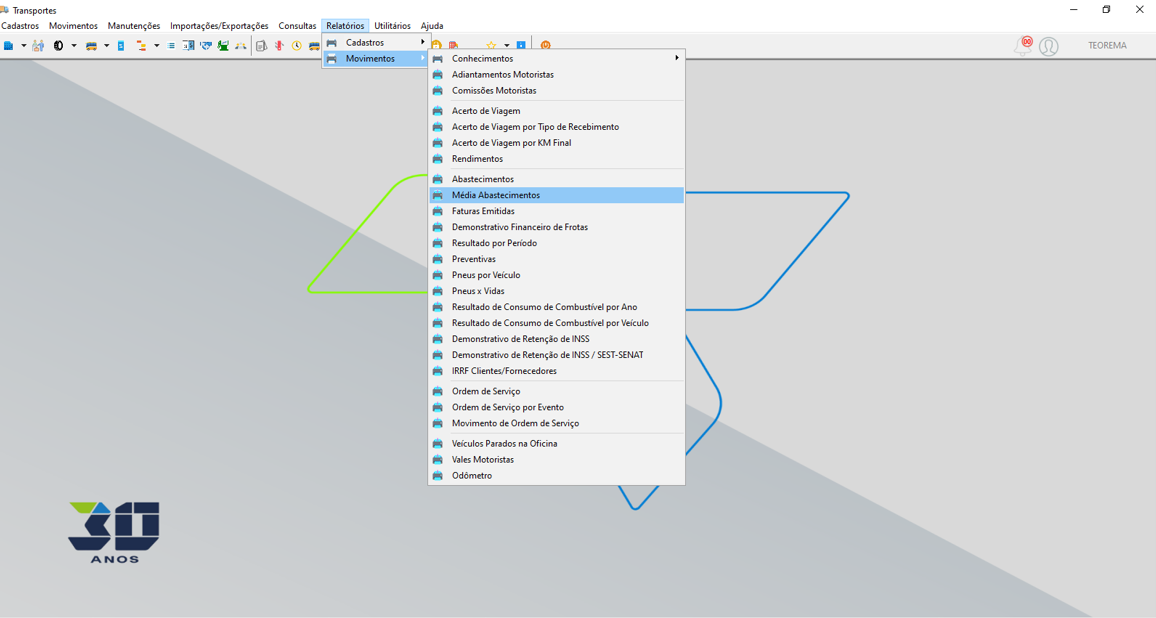Viewport: 1156px width, 618px height.
Task: Open Pneus por Veículo report
Action: [557, 275]
